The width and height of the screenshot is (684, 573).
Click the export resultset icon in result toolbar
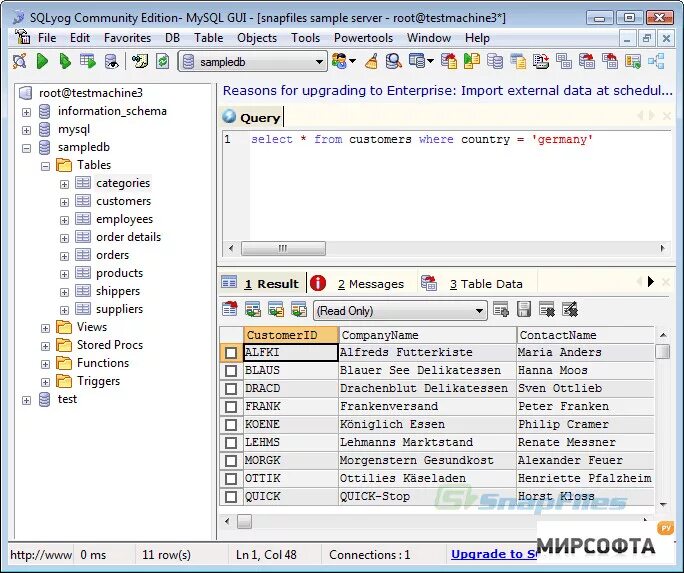[230, 309]
